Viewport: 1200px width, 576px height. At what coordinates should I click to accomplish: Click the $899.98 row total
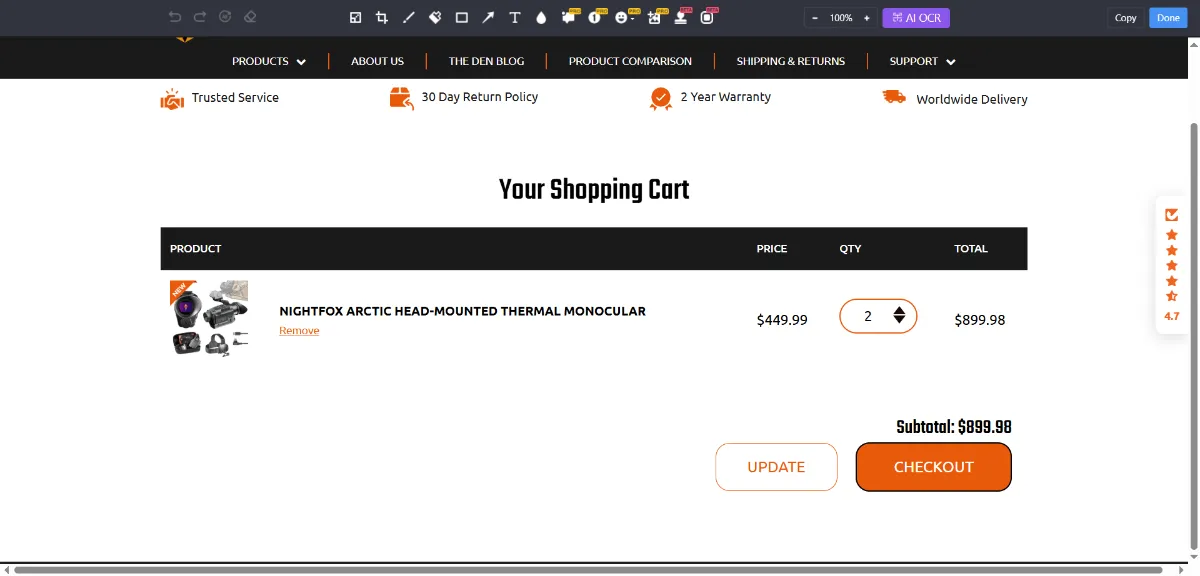(x=980, y=320)
